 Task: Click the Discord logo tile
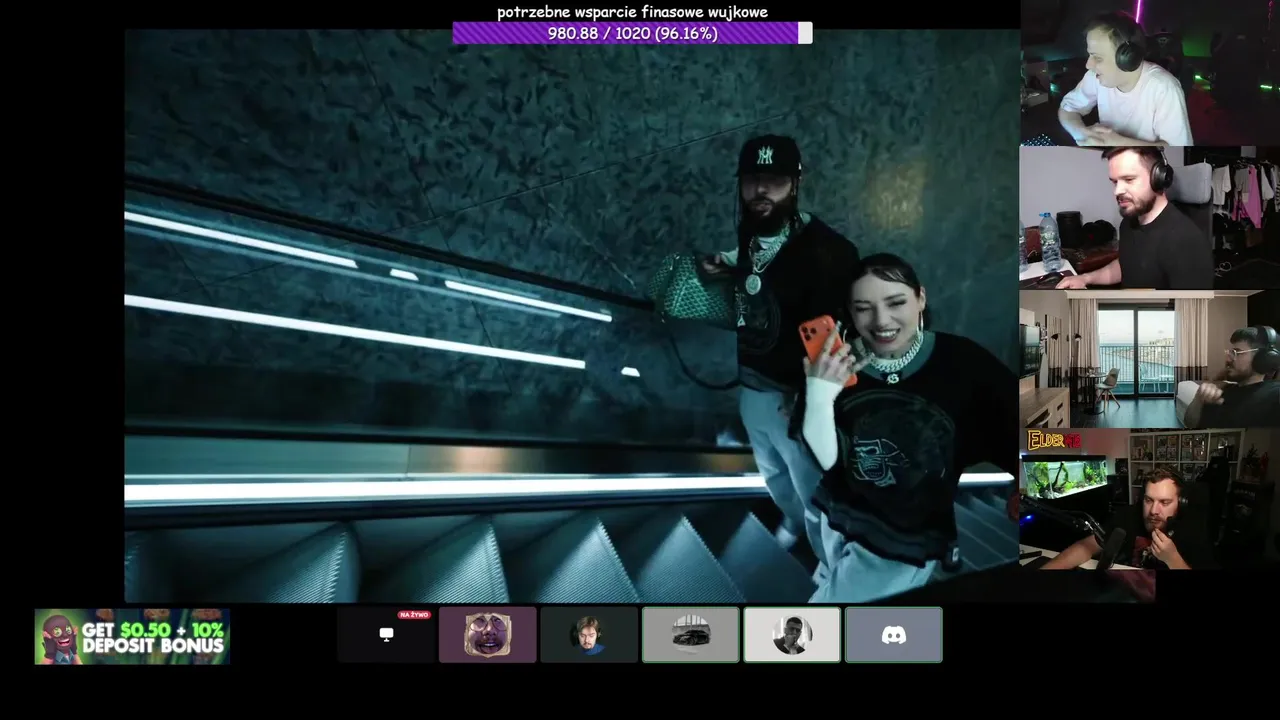click(894, 634)
